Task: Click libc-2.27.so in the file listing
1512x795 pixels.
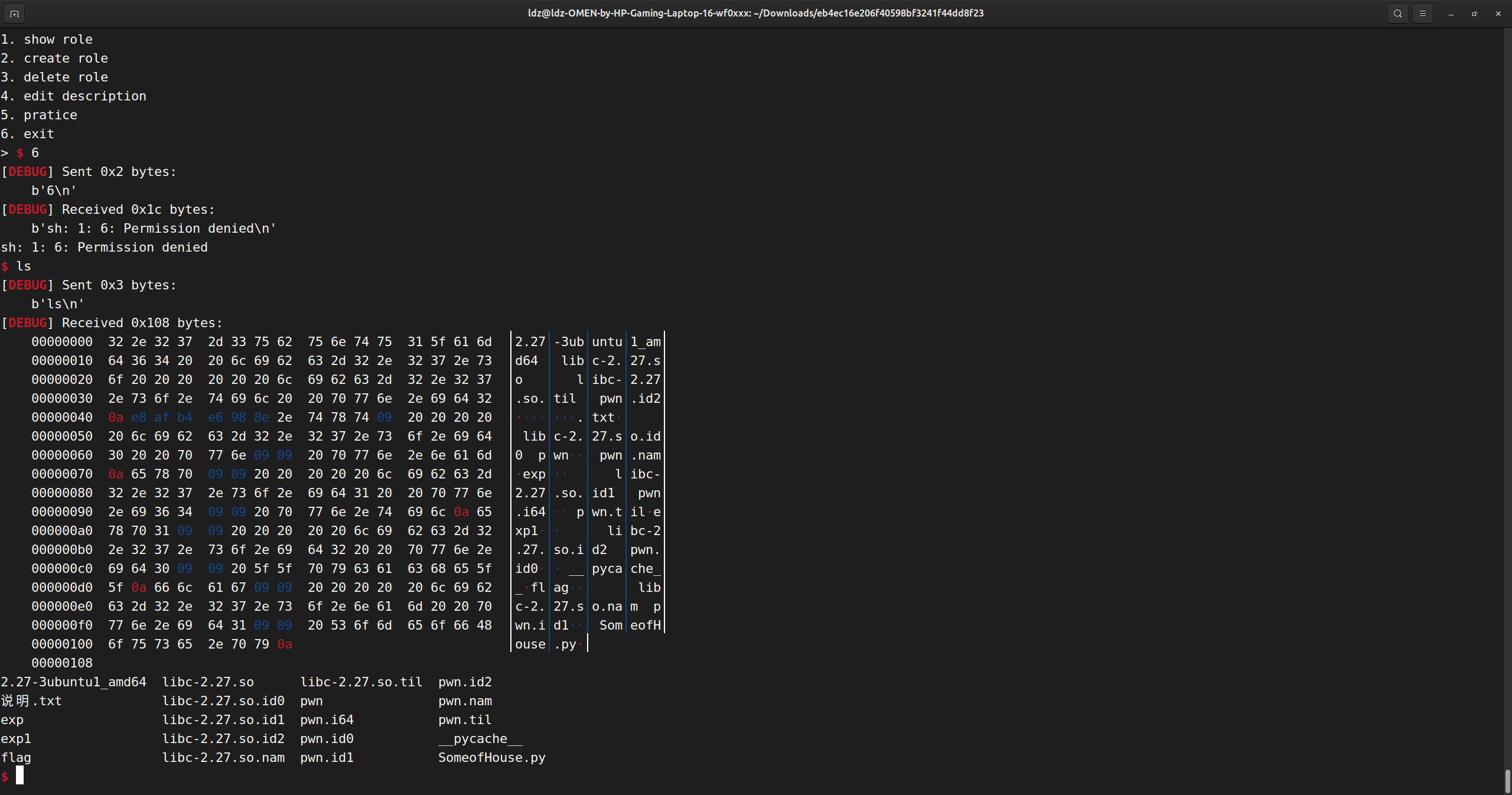Action: click(208, 682)
